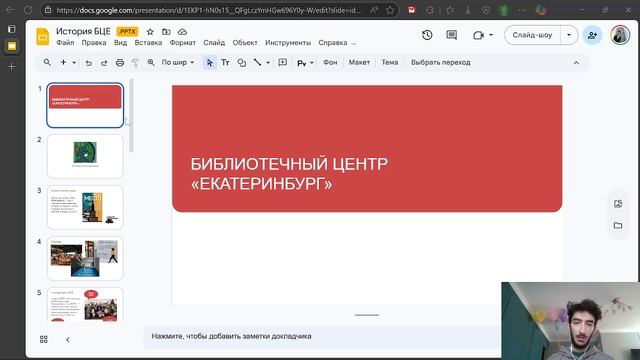The height and width of the screenshot is (360, 640).
Task: Click the filmstrip vertical scrollbar
Action: click(131, 116)
